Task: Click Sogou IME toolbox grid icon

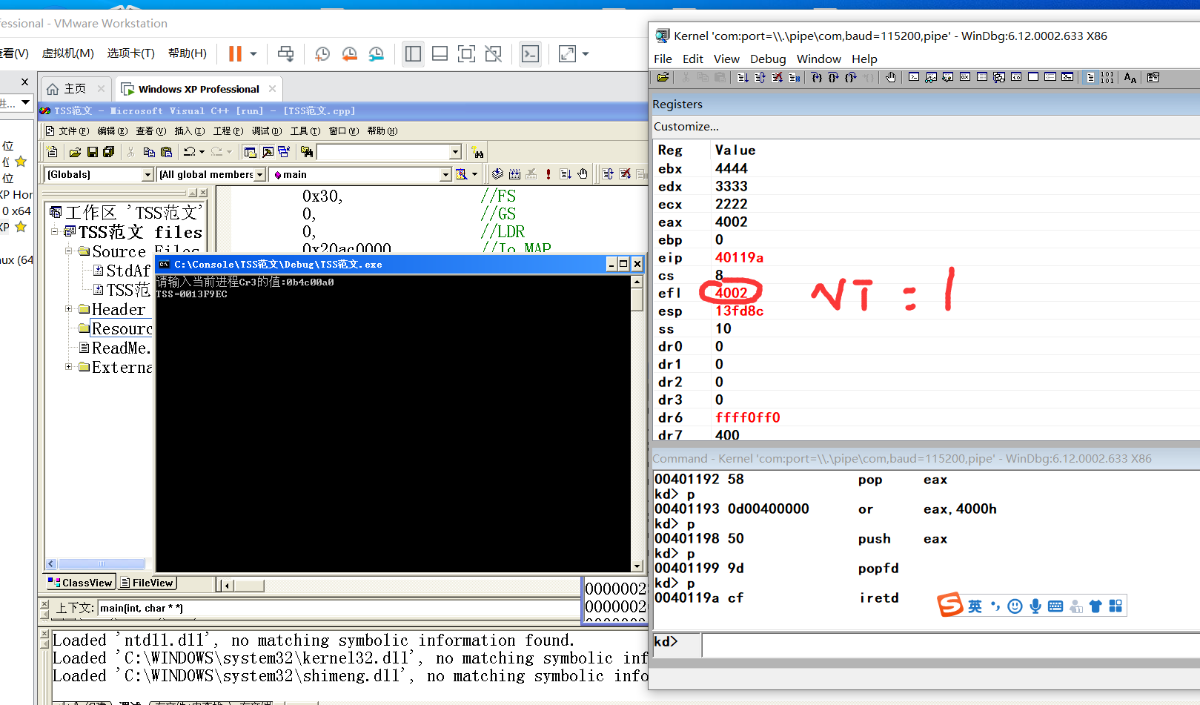Action: pos(1116,606)
